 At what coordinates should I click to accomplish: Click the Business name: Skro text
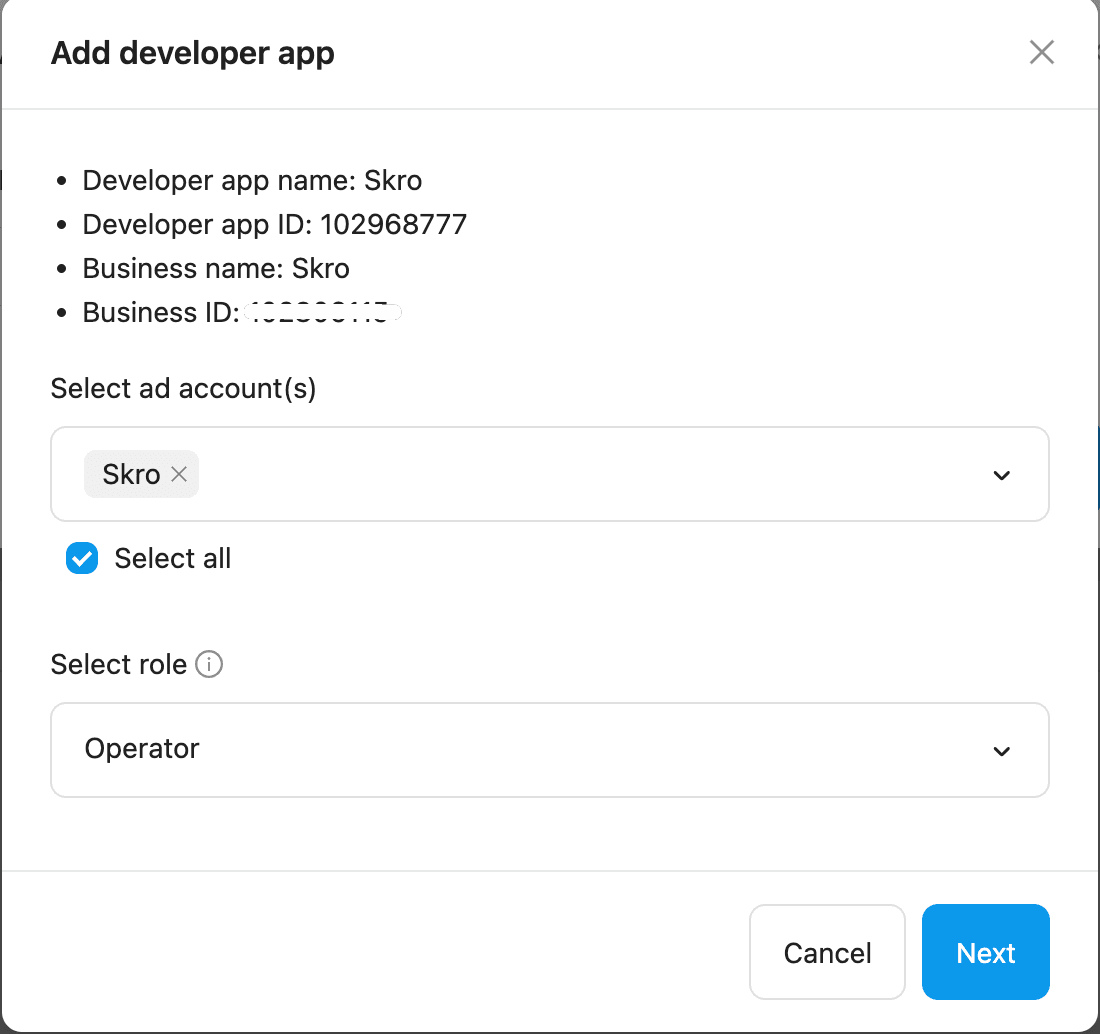[x=216, y=269]
